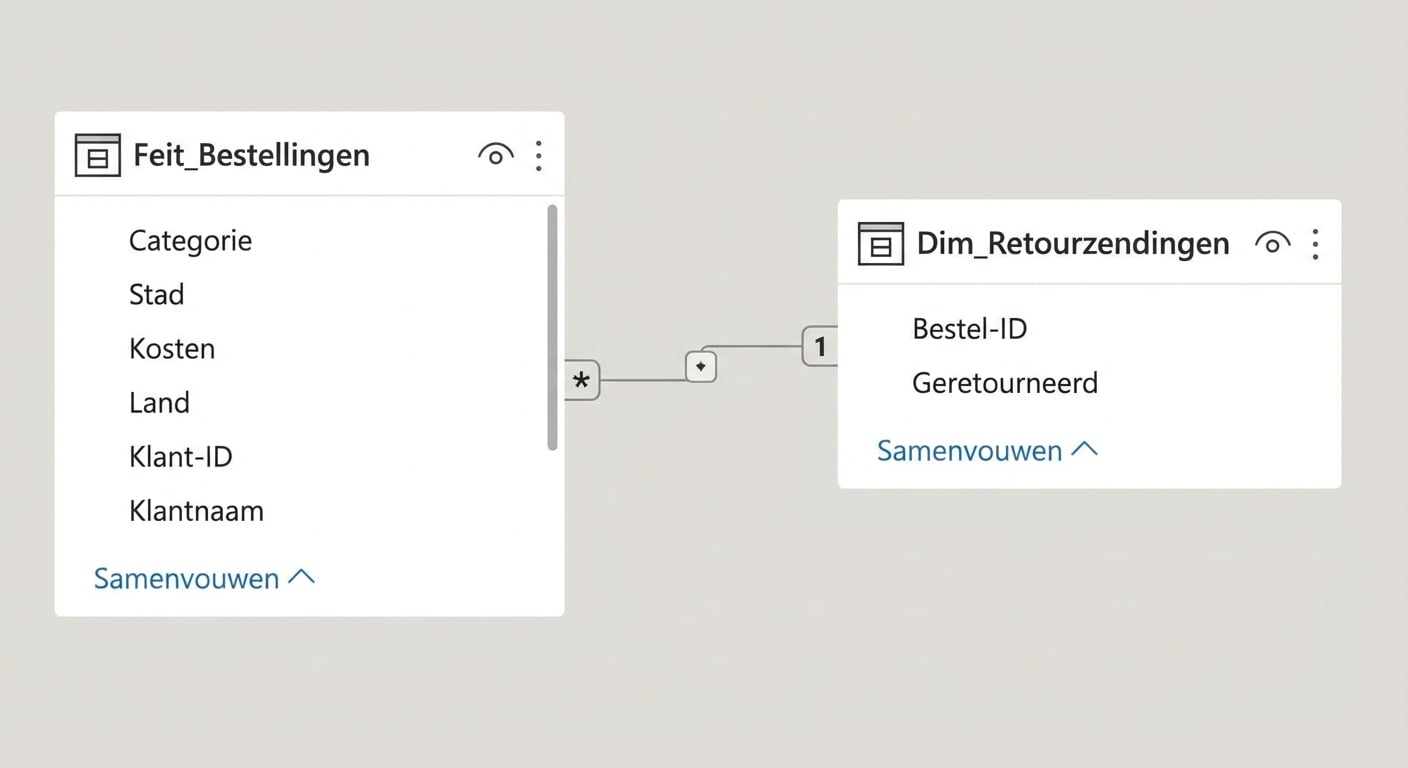Click Samenvouwen link in Feit_Bestellingen
1408x768 pixels.
coord(186,578)
